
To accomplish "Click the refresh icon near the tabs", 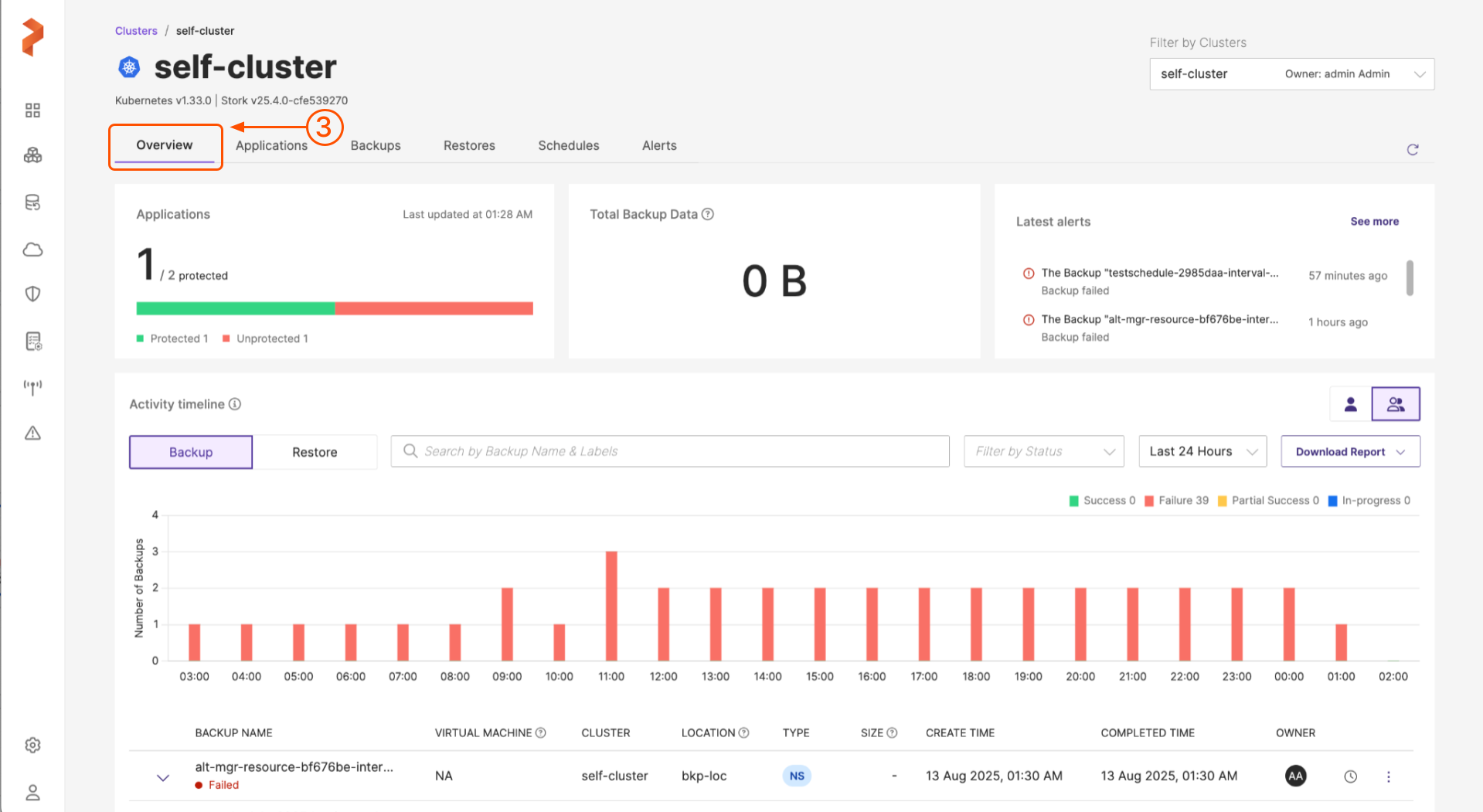I will [1412, 150].
